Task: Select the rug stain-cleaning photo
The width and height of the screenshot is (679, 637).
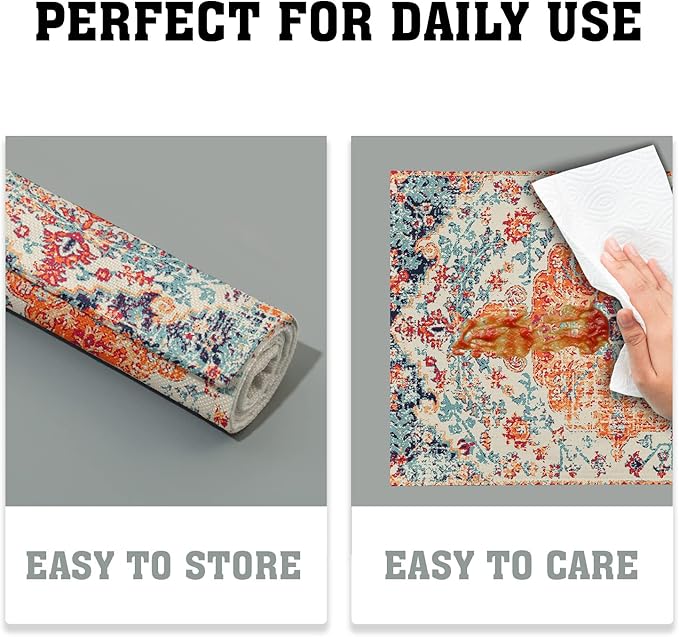Action: [511, 321]
